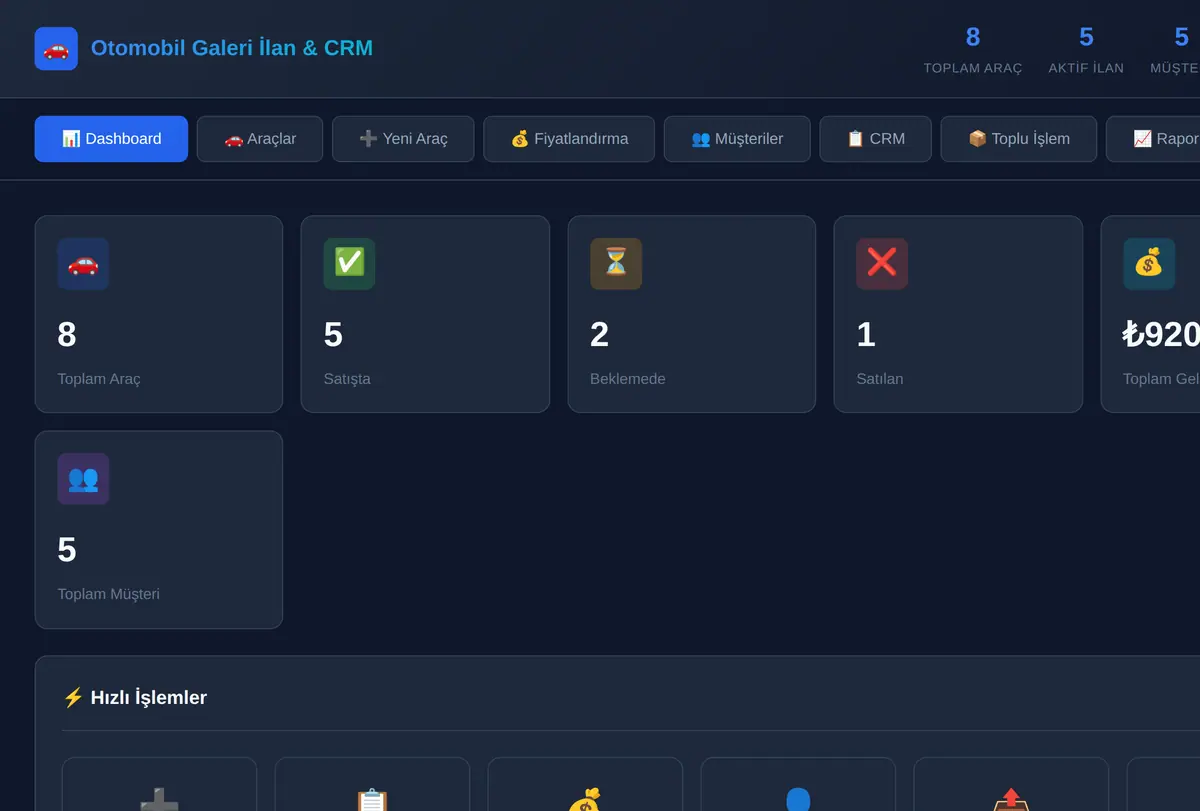The width and height of the screenshot is (1200, 811).
Task: Go to the Fiyatlandırma tab
Action: coord(569,139)
